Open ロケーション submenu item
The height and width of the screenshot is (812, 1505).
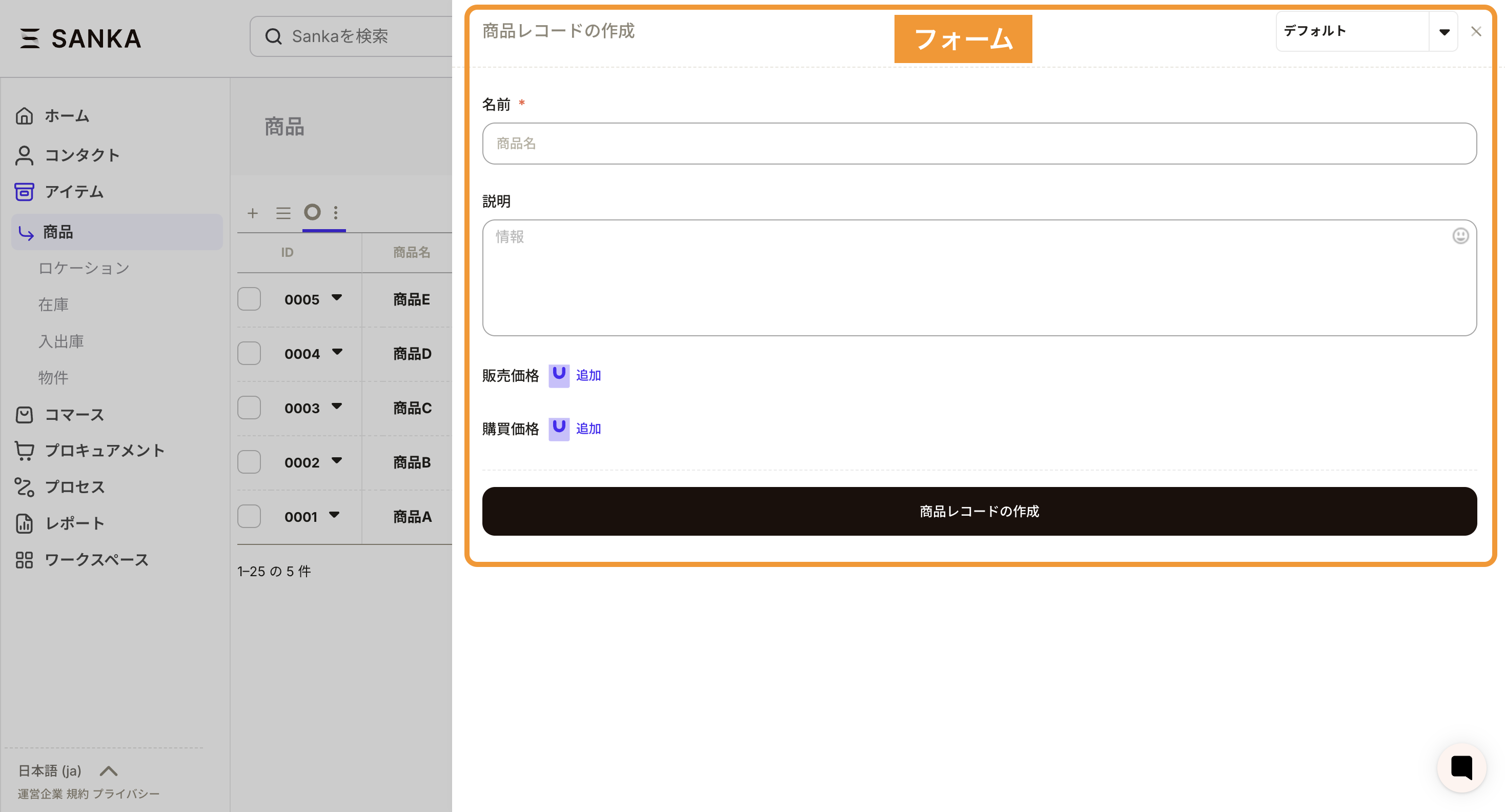pos(84,268)
